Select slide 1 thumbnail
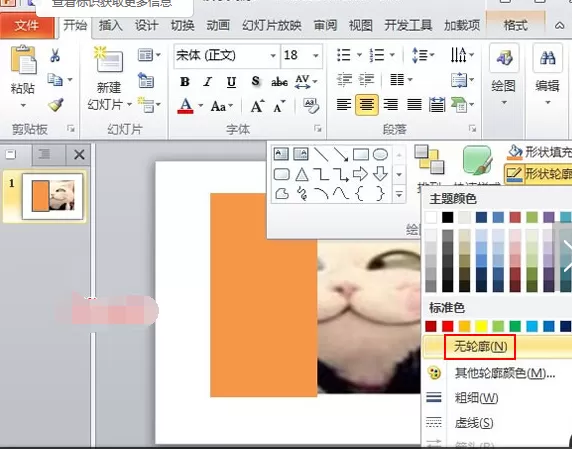The image size is (572, 449). coord(53,197)
